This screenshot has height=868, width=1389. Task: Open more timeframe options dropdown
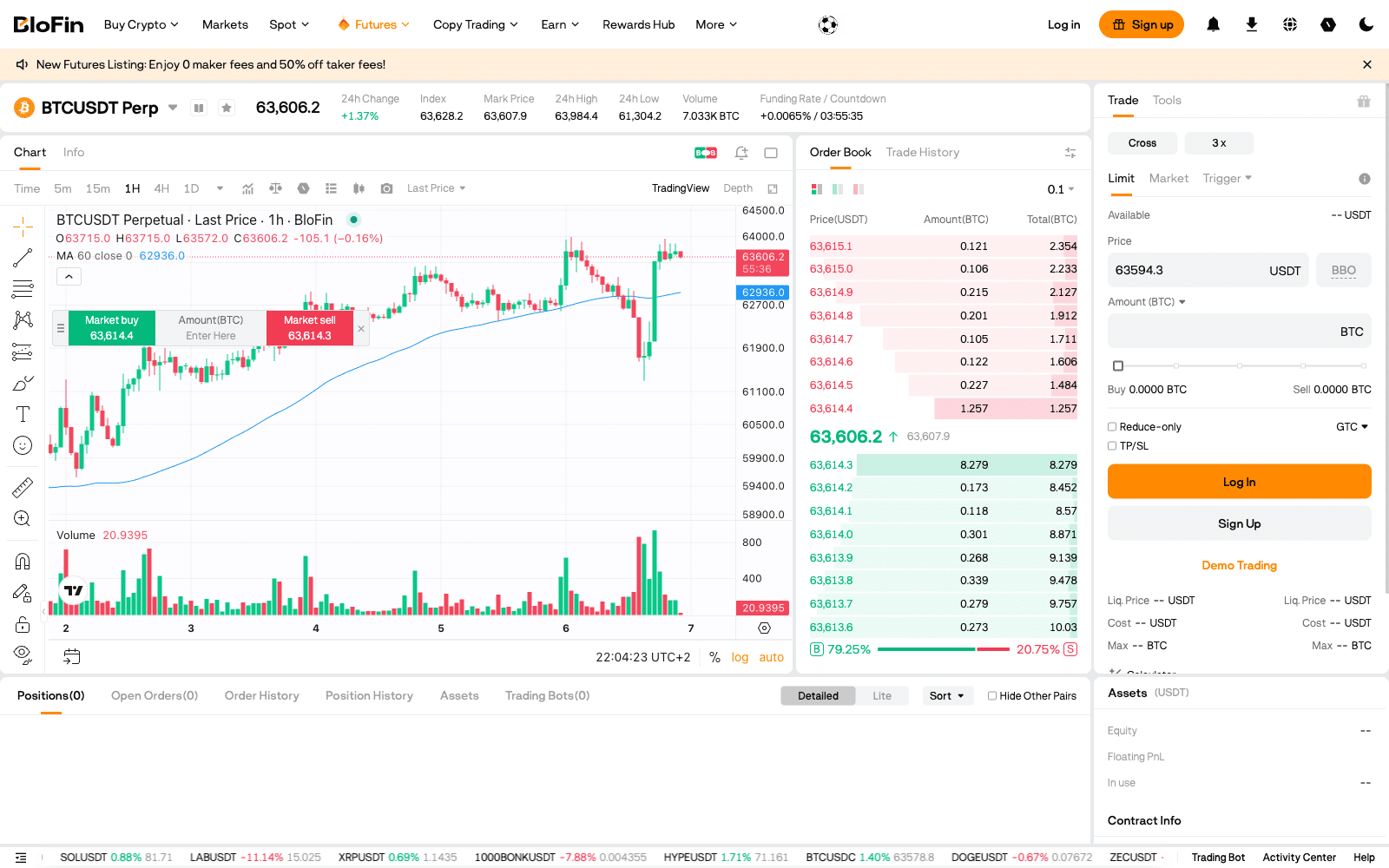[x=220, y=188]
